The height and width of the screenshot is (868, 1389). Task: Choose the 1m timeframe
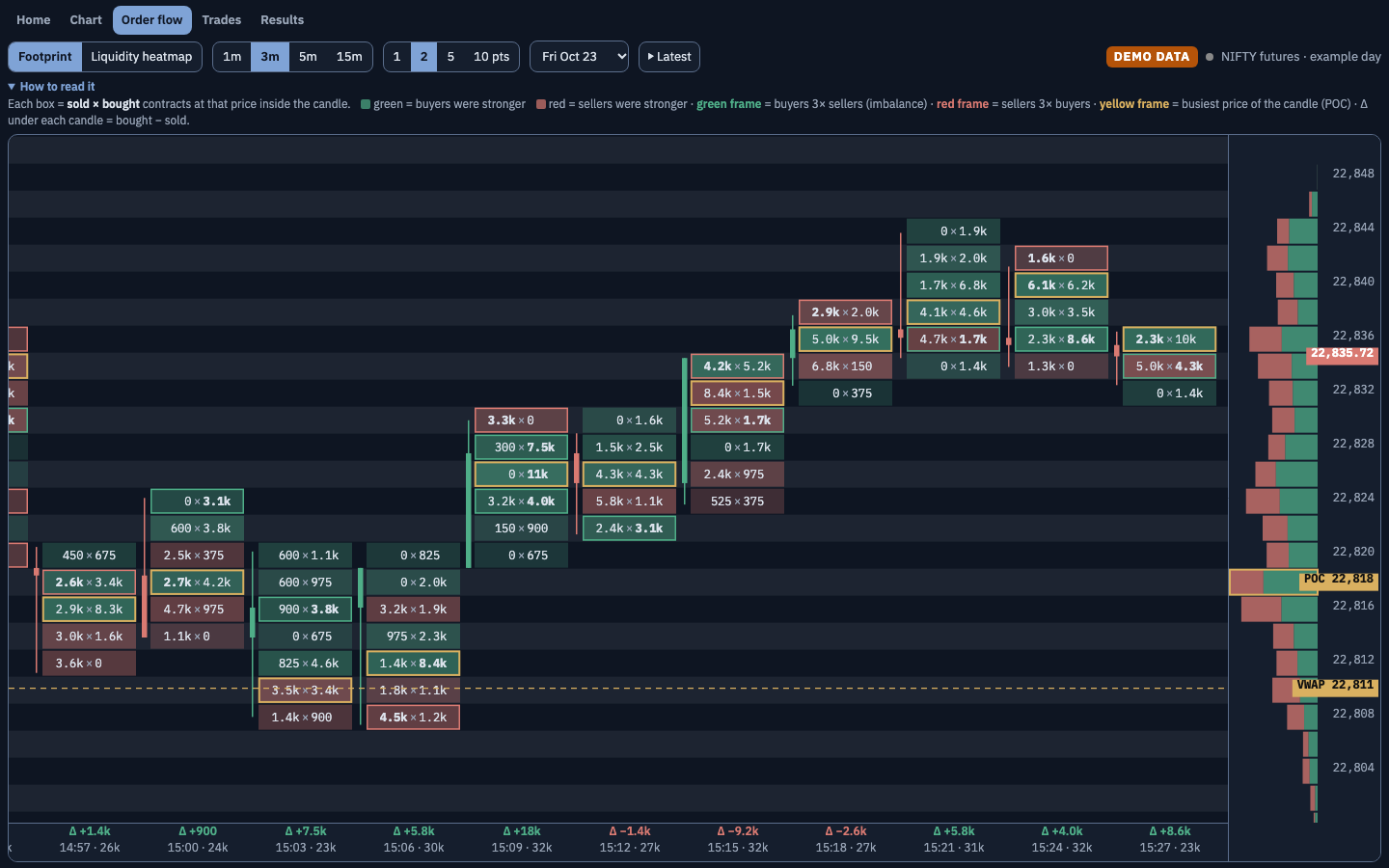tap(232, 57)
